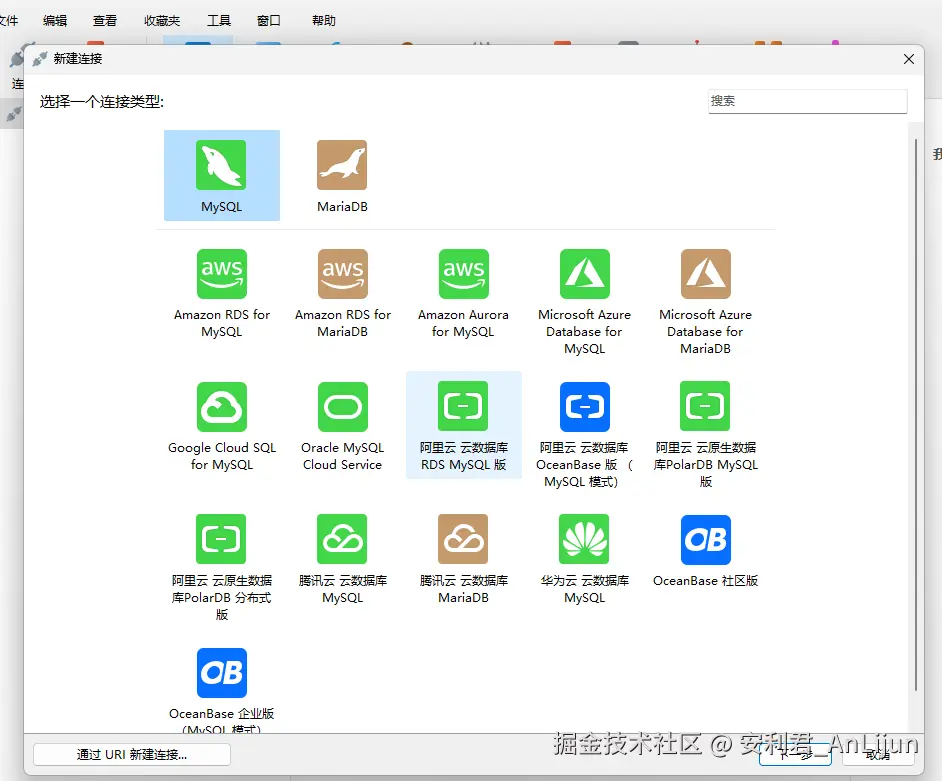Select 华为云 云数据库 MySQL icon
Viewport: 942px width, 781px height.
[x=584, y=539]
